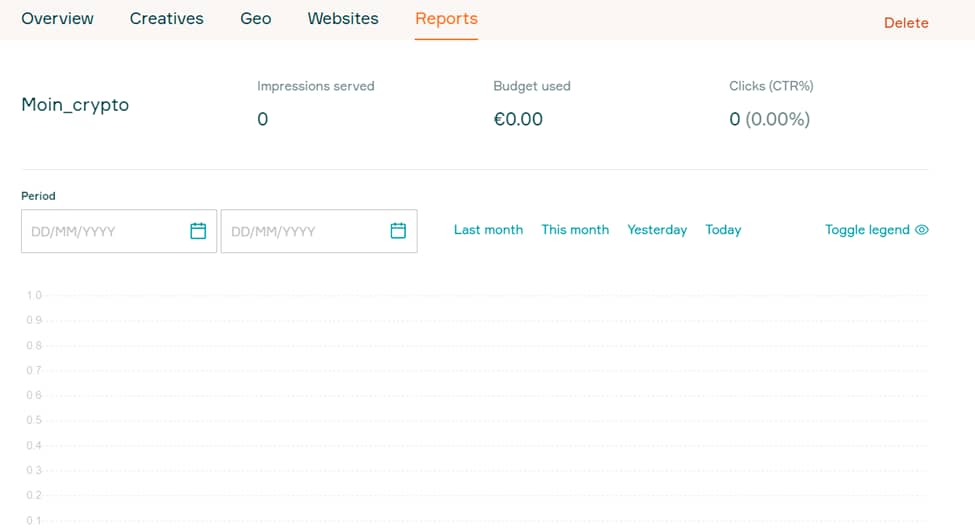Switch to the Overview tab

(57, 19)
